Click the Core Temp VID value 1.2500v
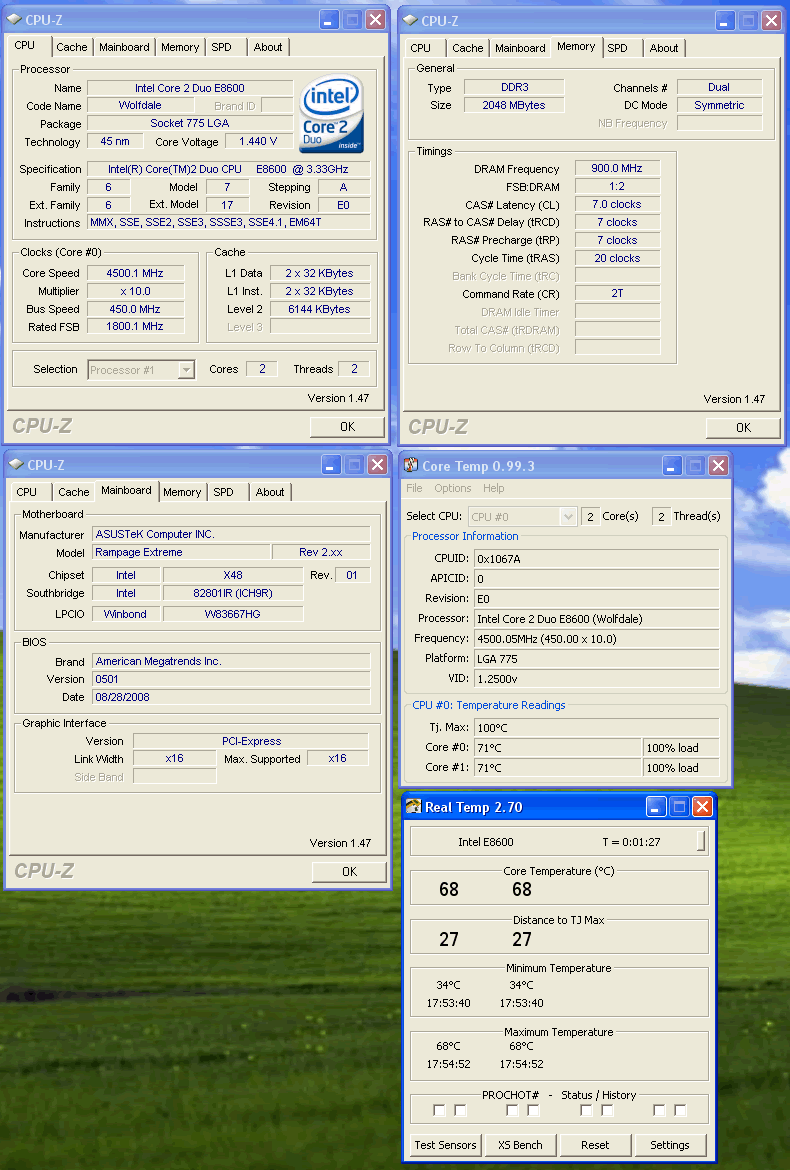This screenshot has width=790, height=1170. 597,679
